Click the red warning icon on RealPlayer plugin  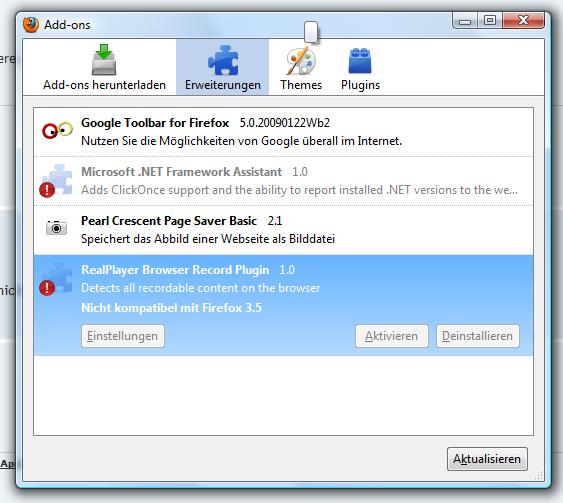point(47,288)
